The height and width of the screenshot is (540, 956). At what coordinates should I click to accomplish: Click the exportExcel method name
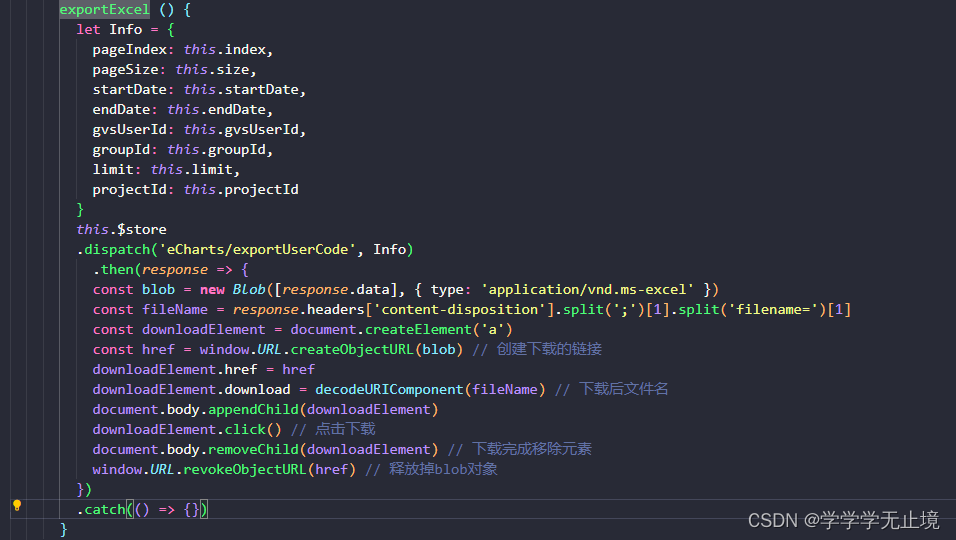[104, 9]
